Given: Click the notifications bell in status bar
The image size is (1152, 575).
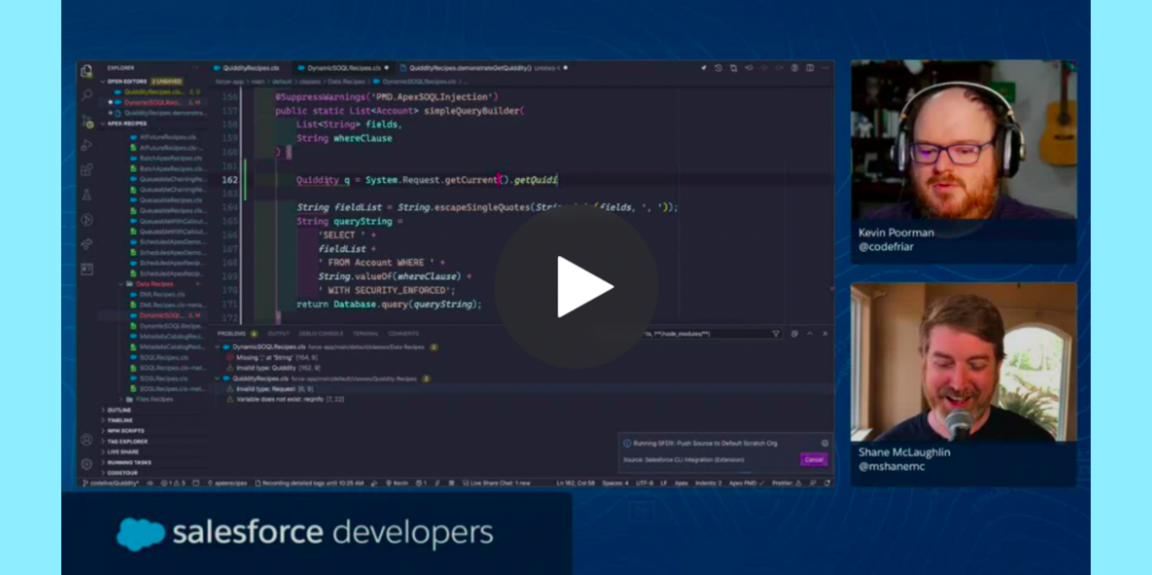Looking at the screenshot, I should tap(827, 483).
